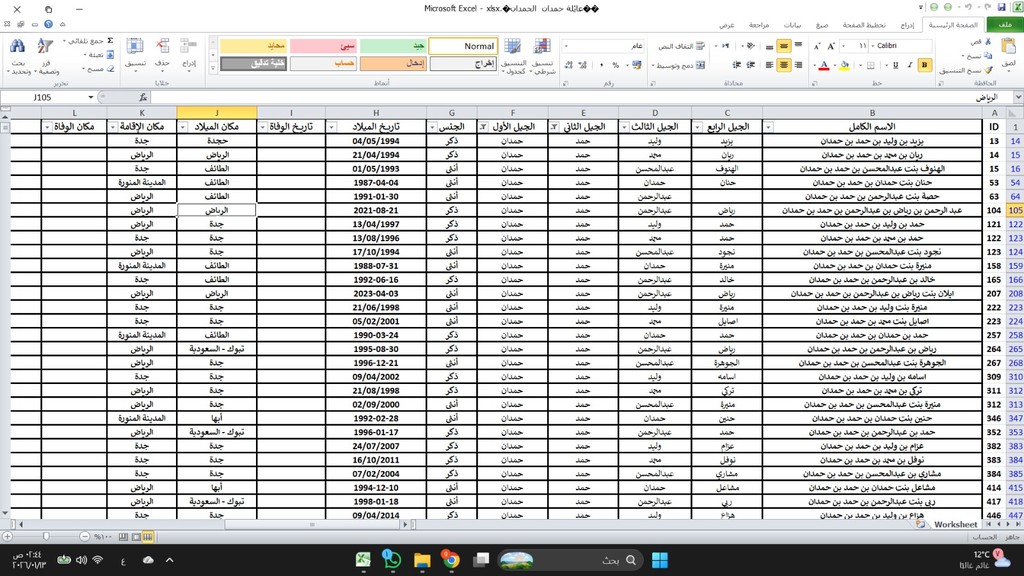
Task: Open Excel from the Windows taskbar
Action: point(363,560)
